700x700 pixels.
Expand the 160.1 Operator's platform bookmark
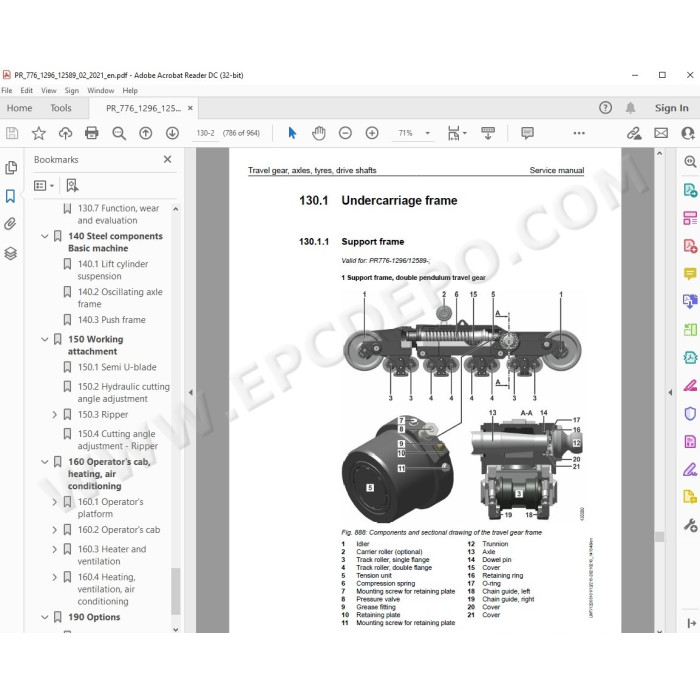(54, 502)
